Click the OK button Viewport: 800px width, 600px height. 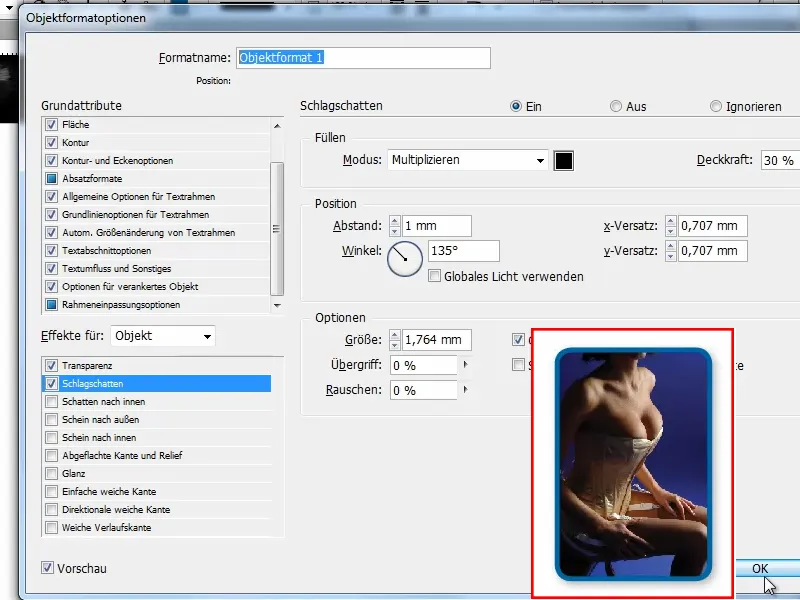coord(767,568)
